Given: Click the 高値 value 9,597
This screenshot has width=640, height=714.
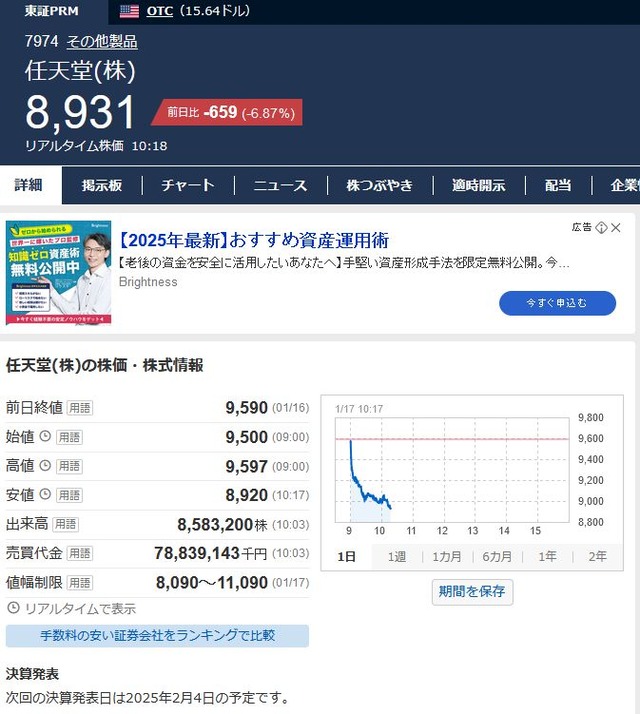Looking at the screenshot, I should 246,466.
